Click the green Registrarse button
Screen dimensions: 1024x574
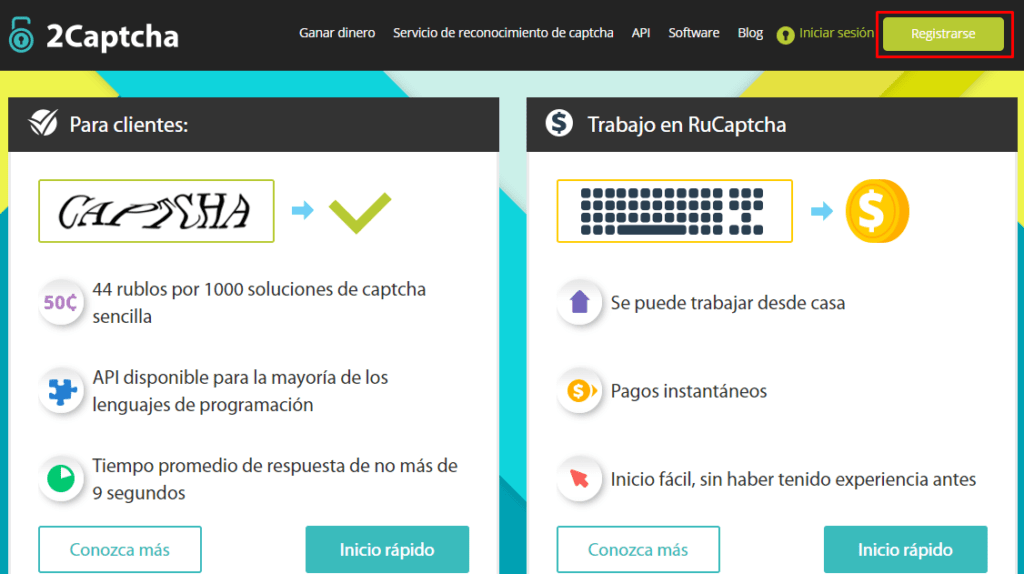pyautogui.click(x=943, y=34)
